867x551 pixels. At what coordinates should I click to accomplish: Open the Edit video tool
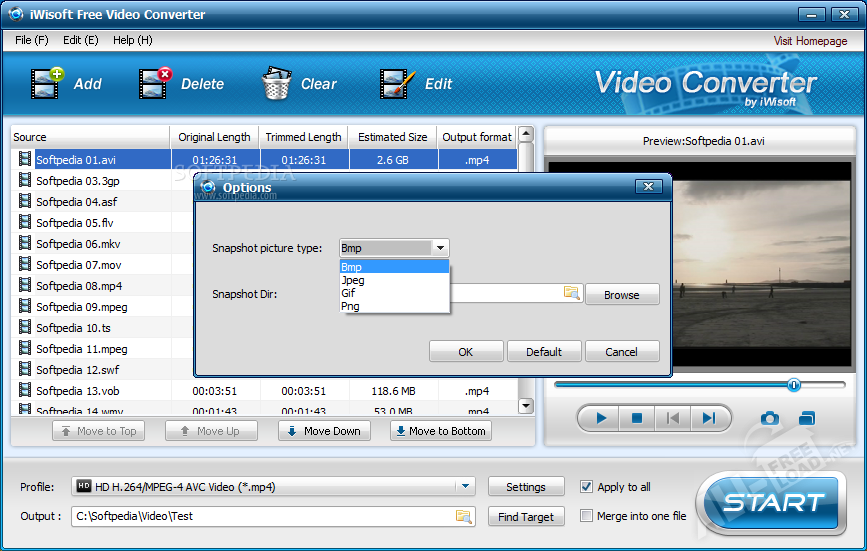(397, 84)
